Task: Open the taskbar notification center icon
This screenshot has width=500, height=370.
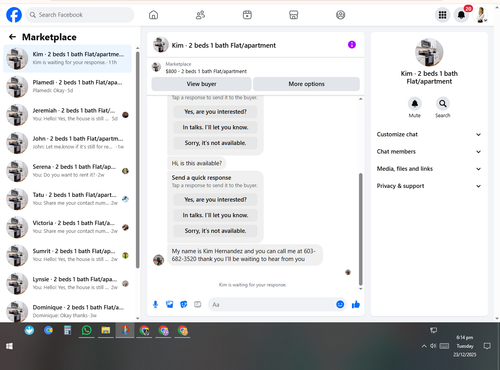Action: click(487, 346)
